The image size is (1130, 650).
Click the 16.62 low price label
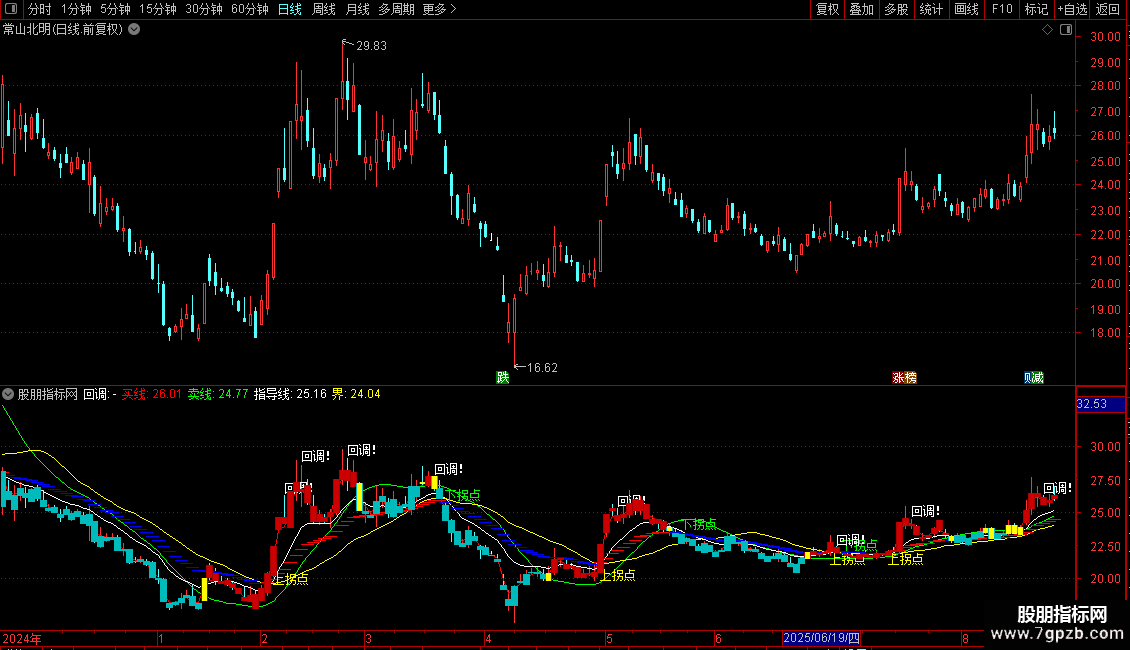point(542,368)
